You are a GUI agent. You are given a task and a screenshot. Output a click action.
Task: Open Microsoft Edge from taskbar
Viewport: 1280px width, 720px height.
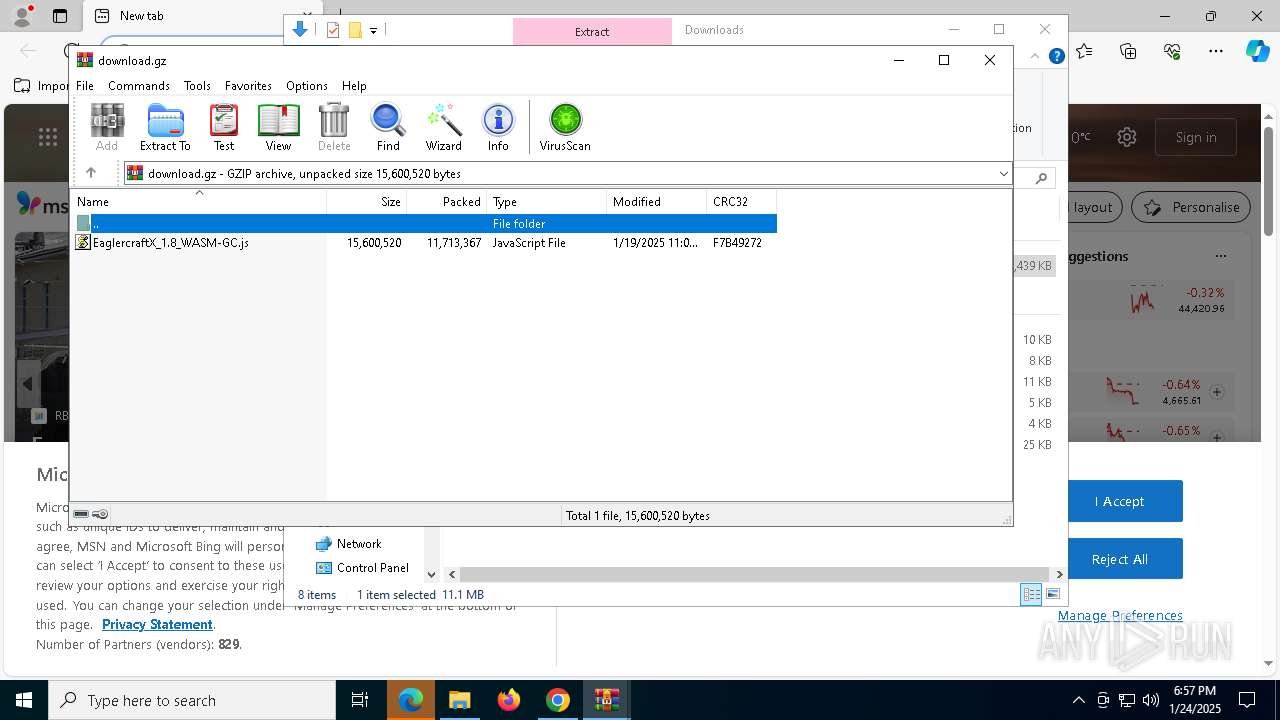[x=411, y=700]
